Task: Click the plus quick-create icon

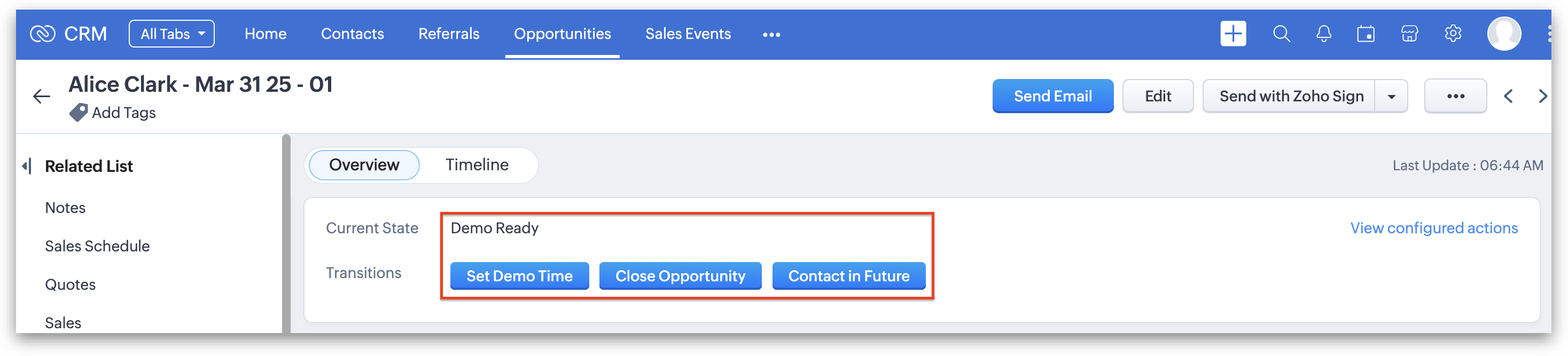Action: [x=1232, y=34]
